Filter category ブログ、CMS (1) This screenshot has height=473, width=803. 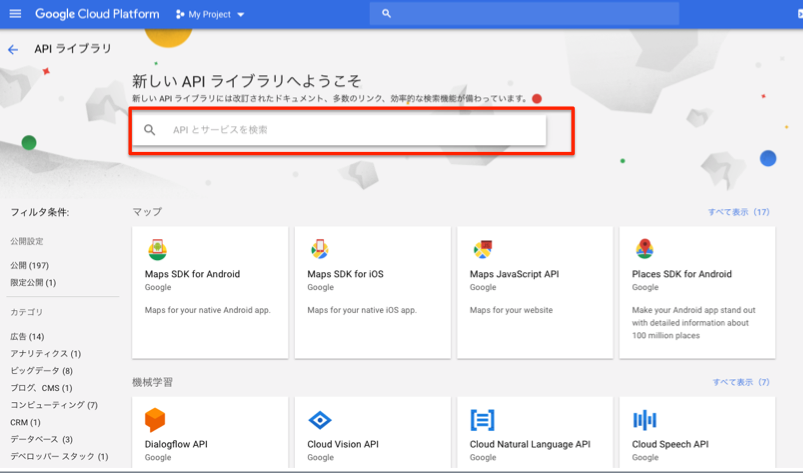[41, 388]
